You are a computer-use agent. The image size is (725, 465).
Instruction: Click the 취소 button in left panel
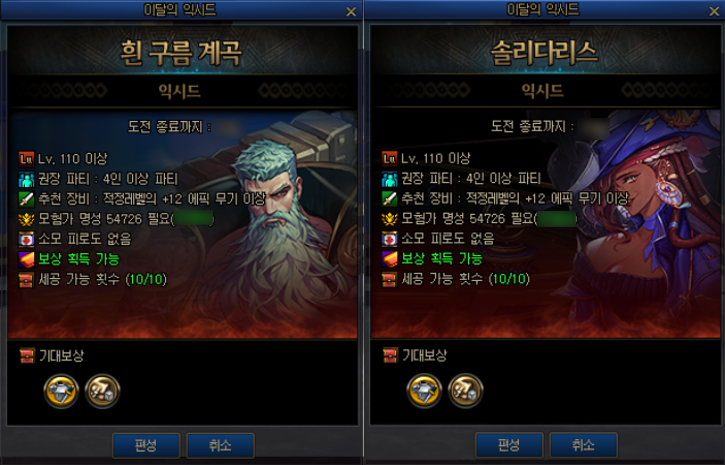[x=220, y=446]
